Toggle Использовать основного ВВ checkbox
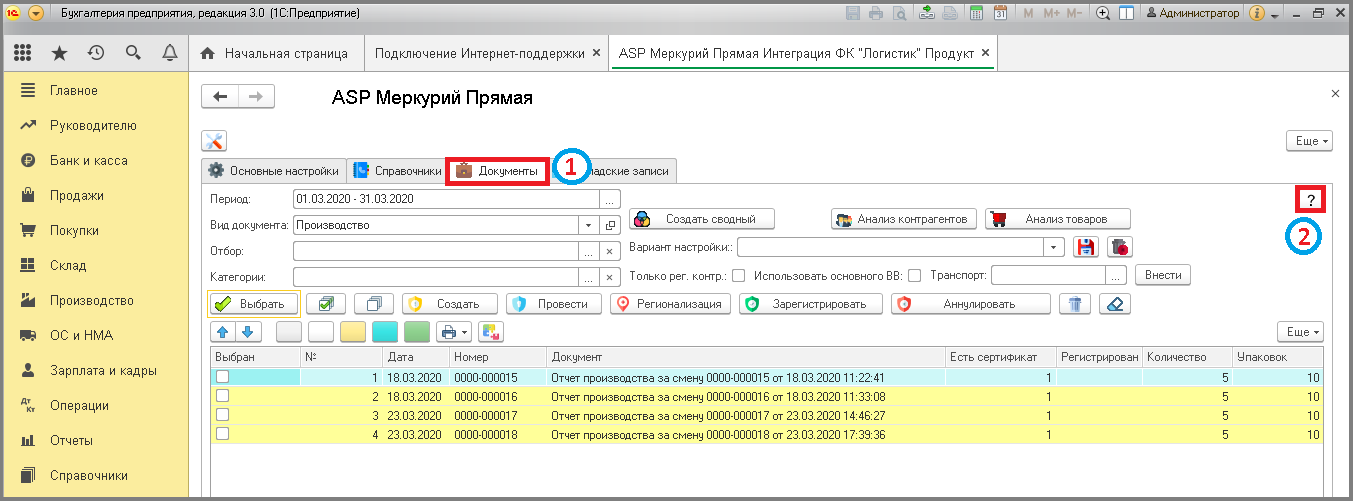The image size is (1353, 501). [x=914, y=276]
